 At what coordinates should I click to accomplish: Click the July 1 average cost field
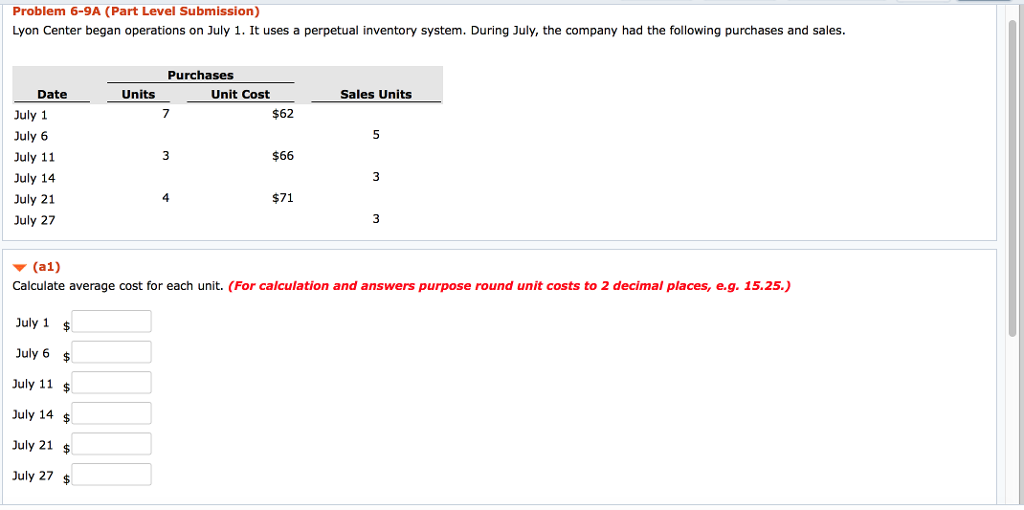point(111,321)
